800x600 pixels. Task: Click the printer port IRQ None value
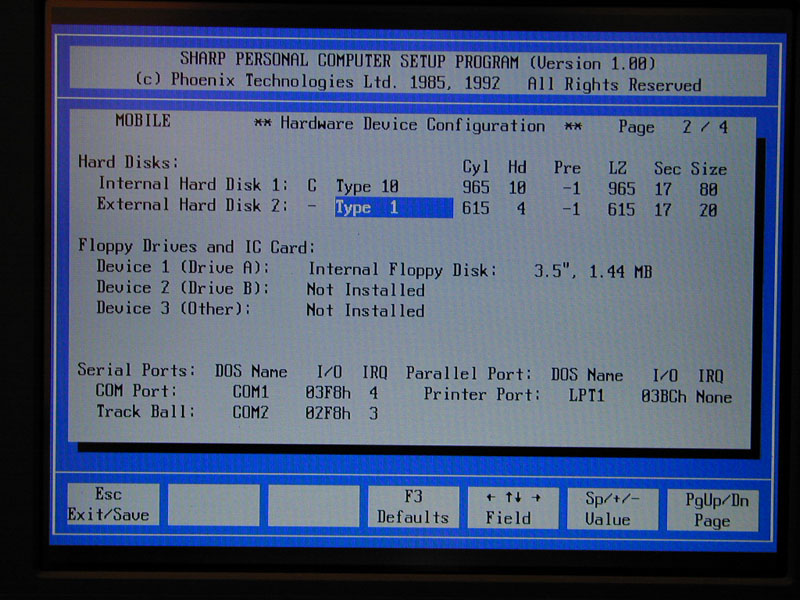click(x=714, y=397)
